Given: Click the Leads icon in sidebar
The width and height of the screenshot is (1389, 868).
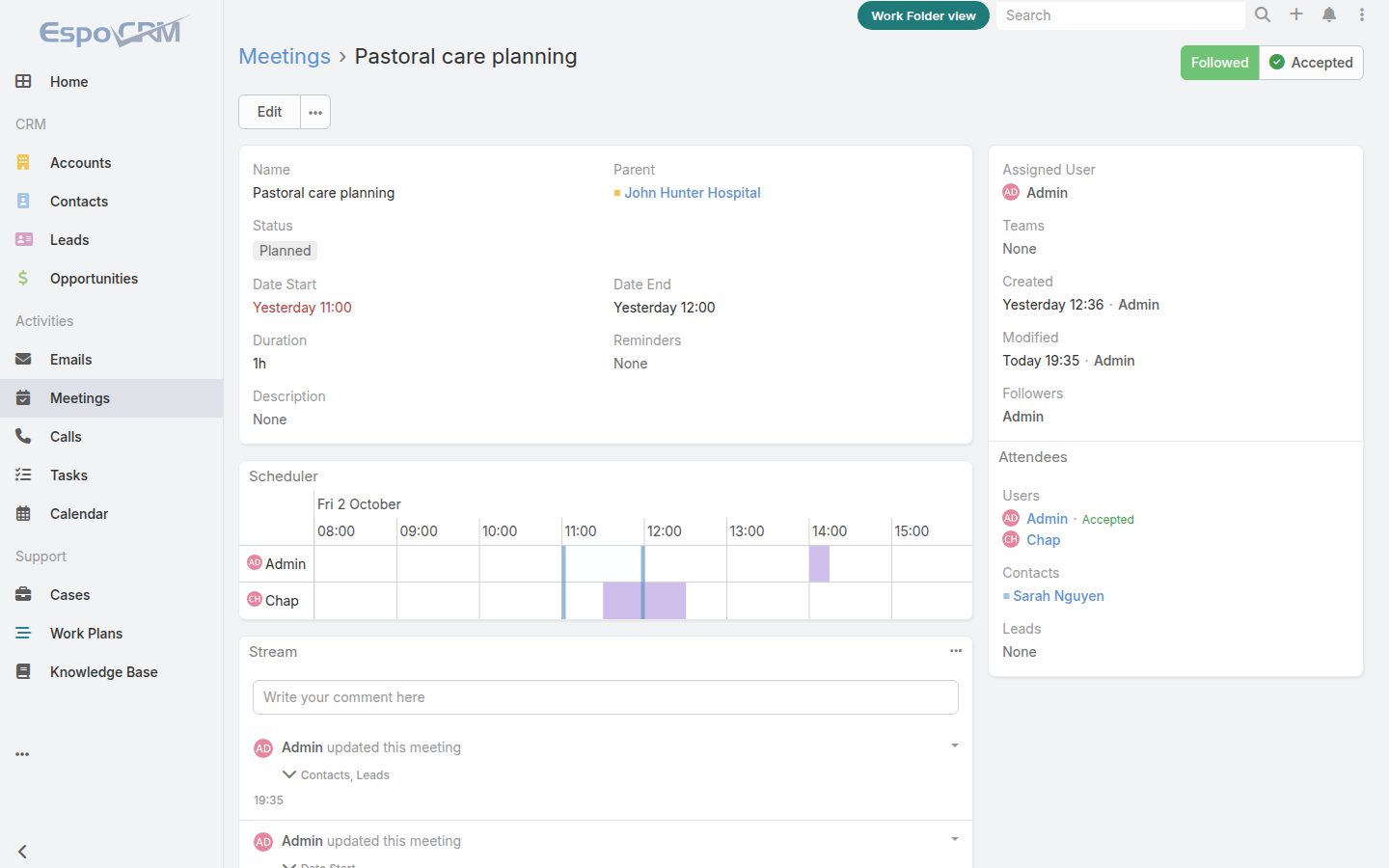Looking at the screenshot, I should tap(23, 240).
